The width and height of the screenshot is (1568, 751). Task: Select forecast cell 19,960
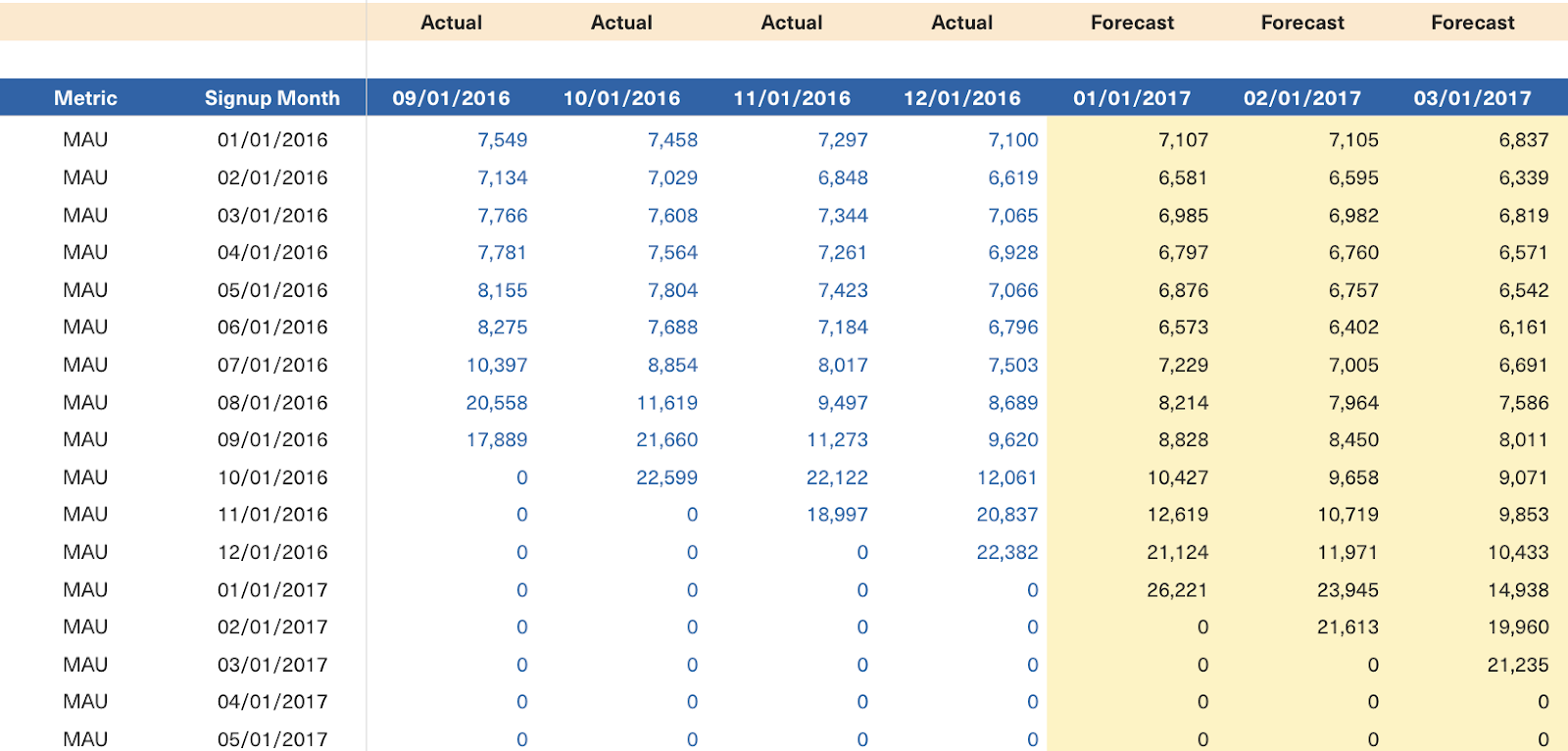tap(1518, 627)
